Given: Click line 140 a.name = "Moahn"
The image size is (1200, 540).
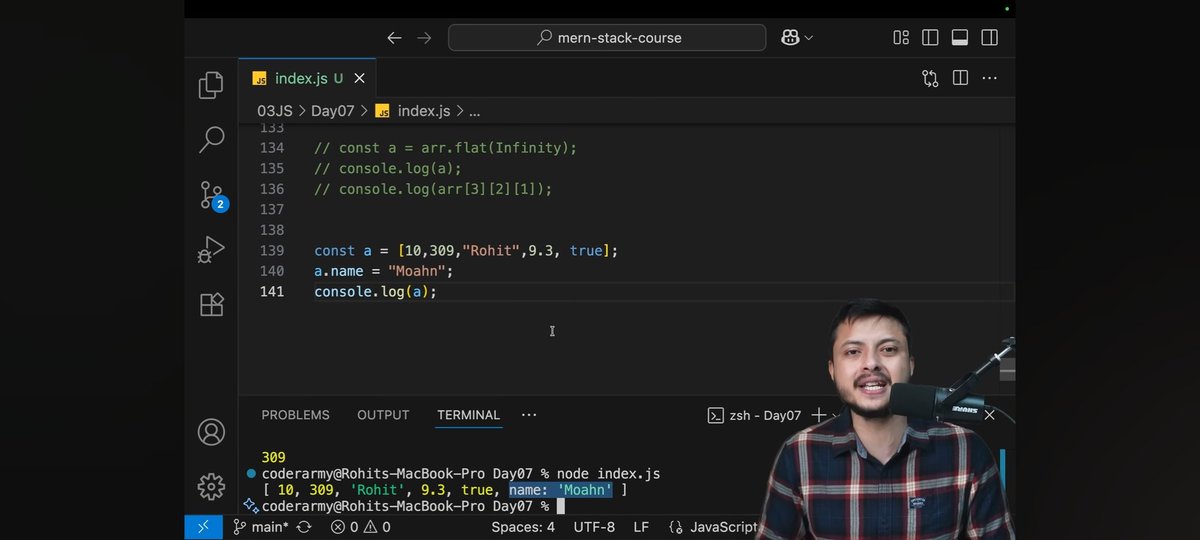Looking at the screenshot, I should click(384, 271).
